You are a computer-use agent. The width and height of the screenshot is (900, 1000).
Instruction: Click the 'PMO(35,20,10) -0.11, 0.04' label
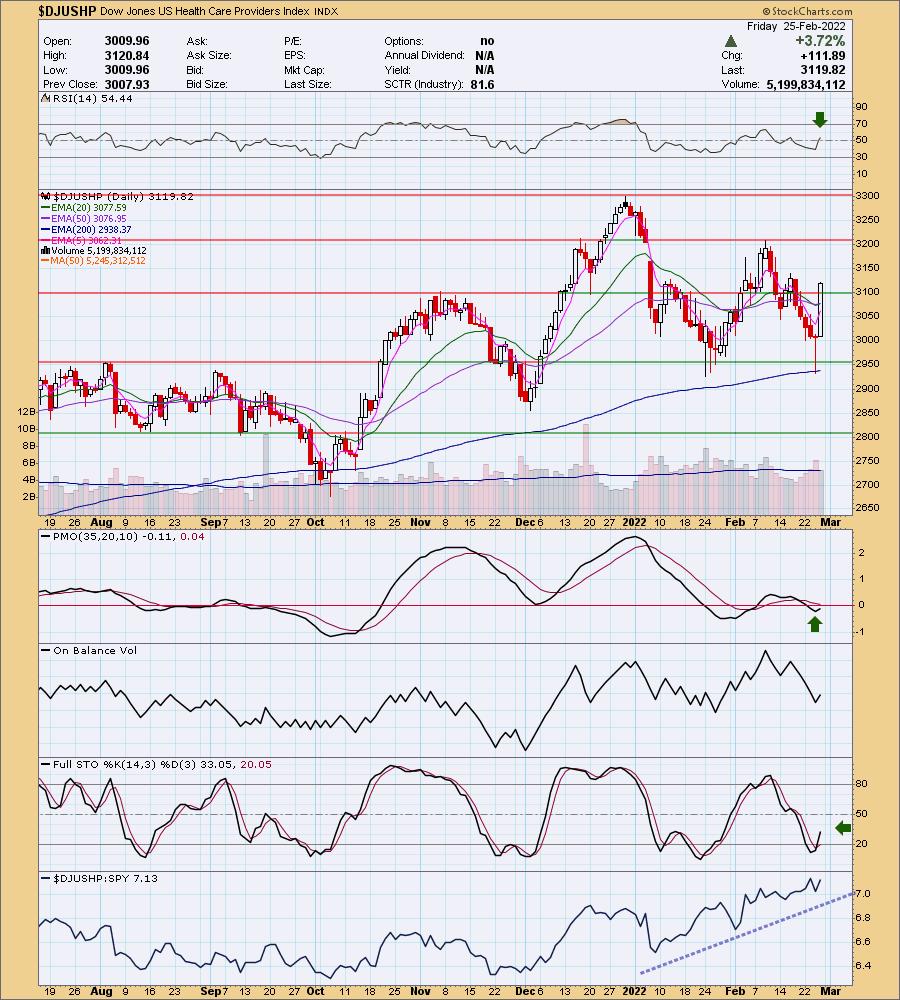(x=129, y=536)
